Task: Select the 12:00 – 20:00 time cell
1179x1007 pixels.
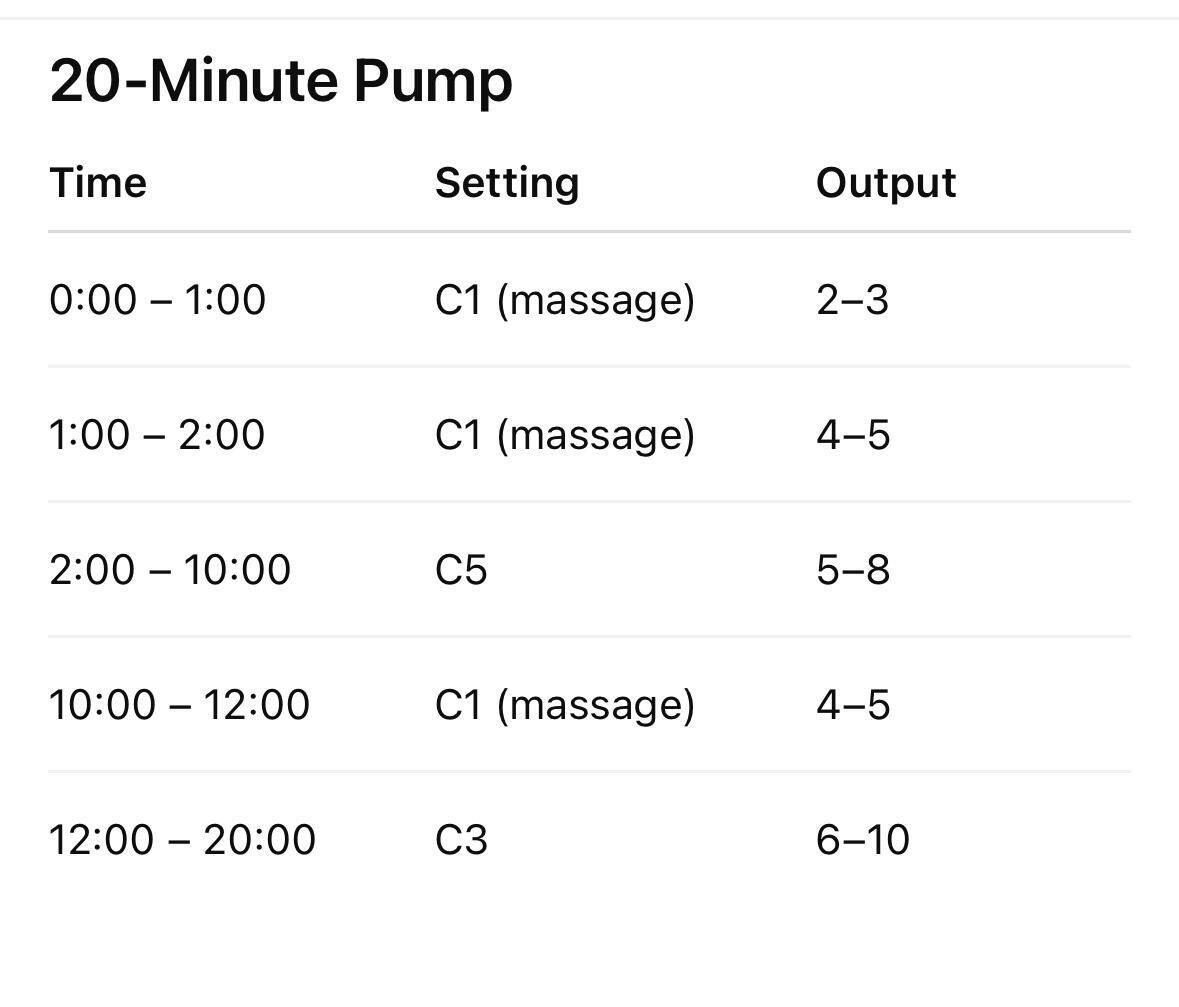Action: tap(182, 839)
